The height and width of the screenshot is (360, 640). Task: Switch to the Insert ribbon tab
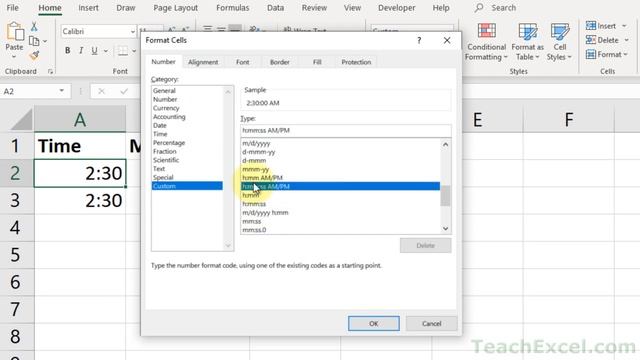tap(88, 8)
